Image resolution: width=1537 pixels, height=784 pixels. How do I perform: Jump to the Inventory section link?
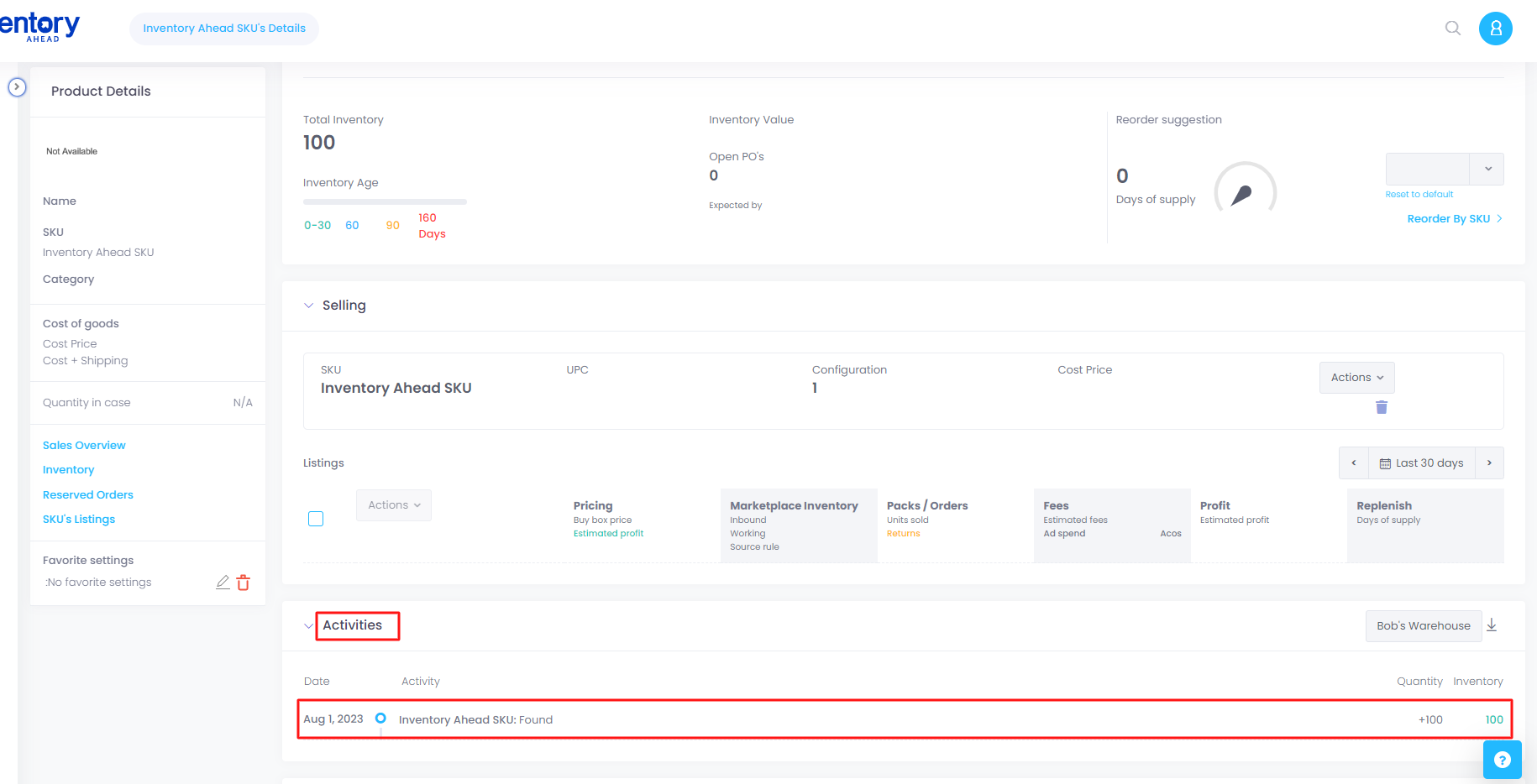click(x=69, y=470)
